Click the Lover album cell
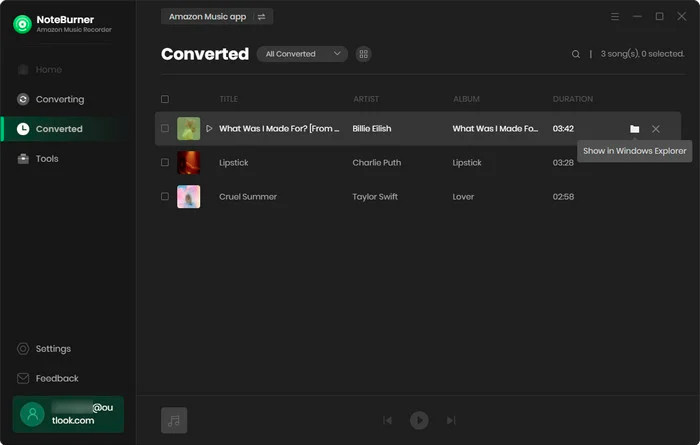 pos(463,196)
